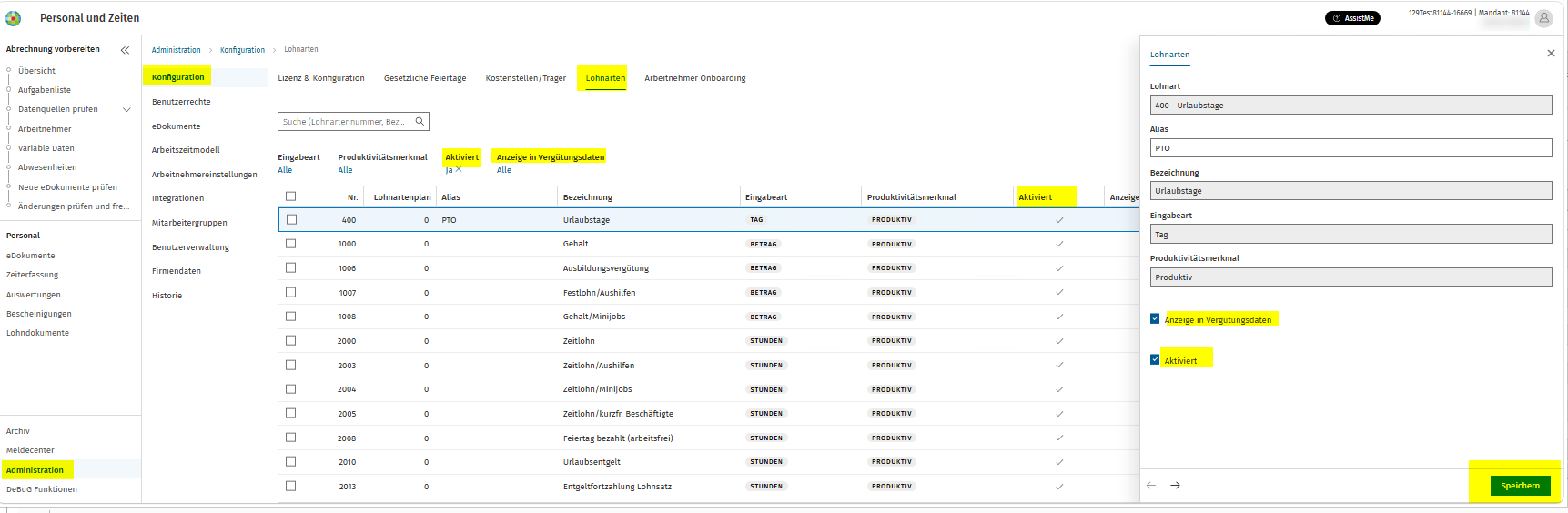The image size is (1568, 513).
Task: Click Aktiviert checkmark for Urlaubsentgelt
Action: [1059, 462]
